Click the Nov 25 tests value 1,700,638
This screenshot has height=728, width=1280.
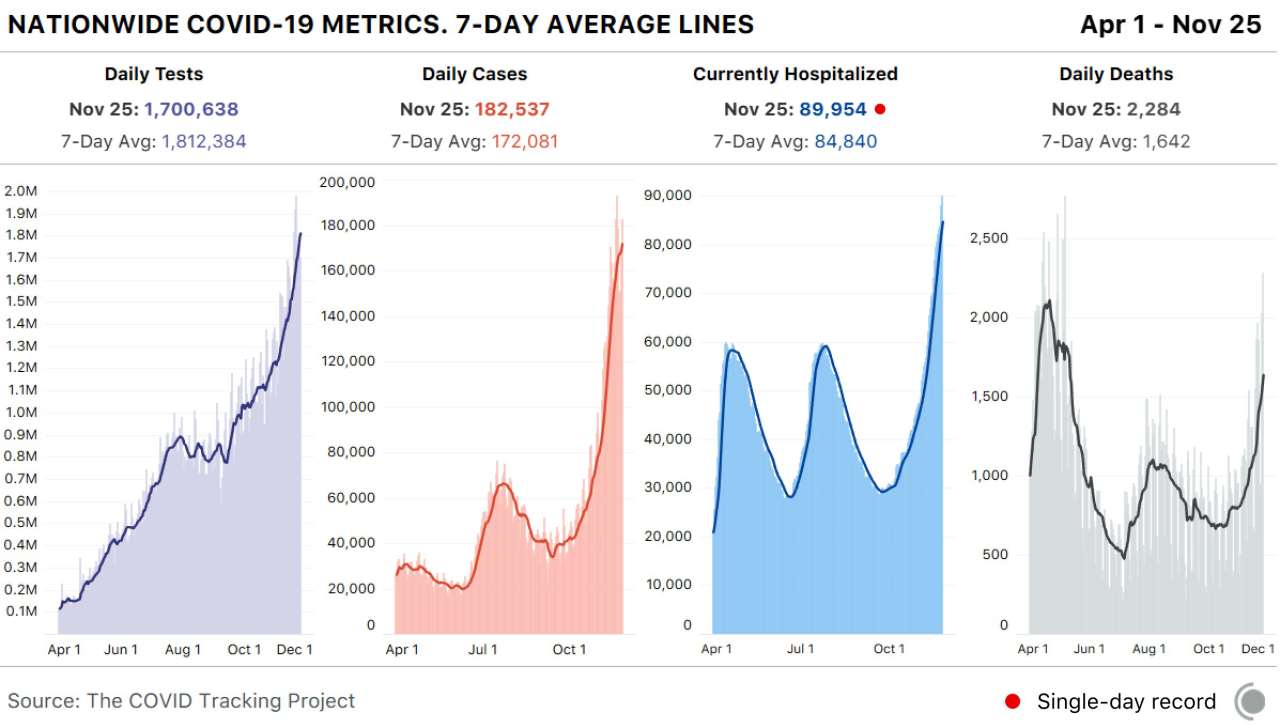tap(191, 109)
